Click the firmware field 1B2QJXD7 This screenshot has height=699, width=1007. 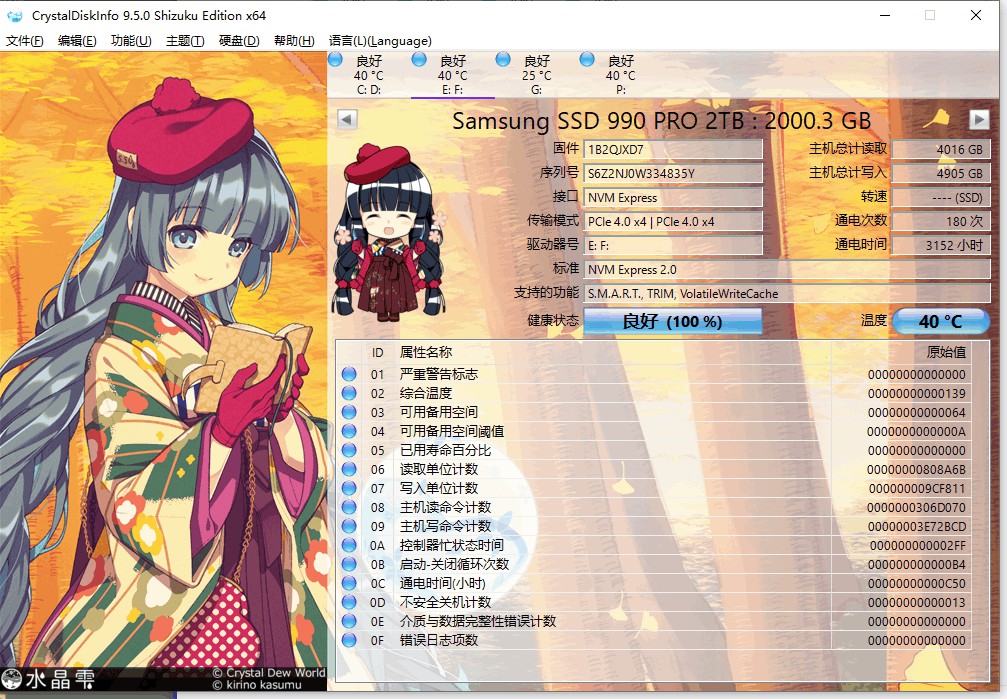672,150
